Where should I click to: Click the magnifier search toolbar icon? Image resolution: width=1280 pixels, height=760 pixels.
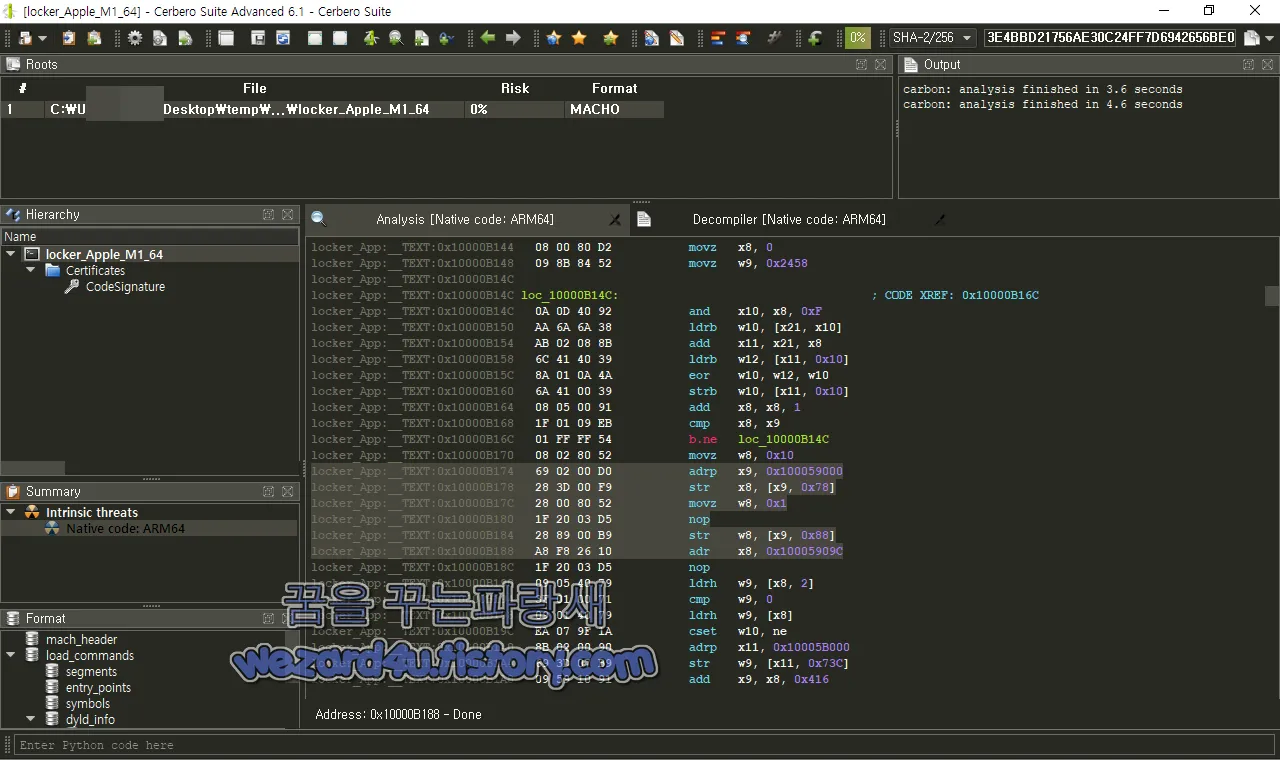396,38
